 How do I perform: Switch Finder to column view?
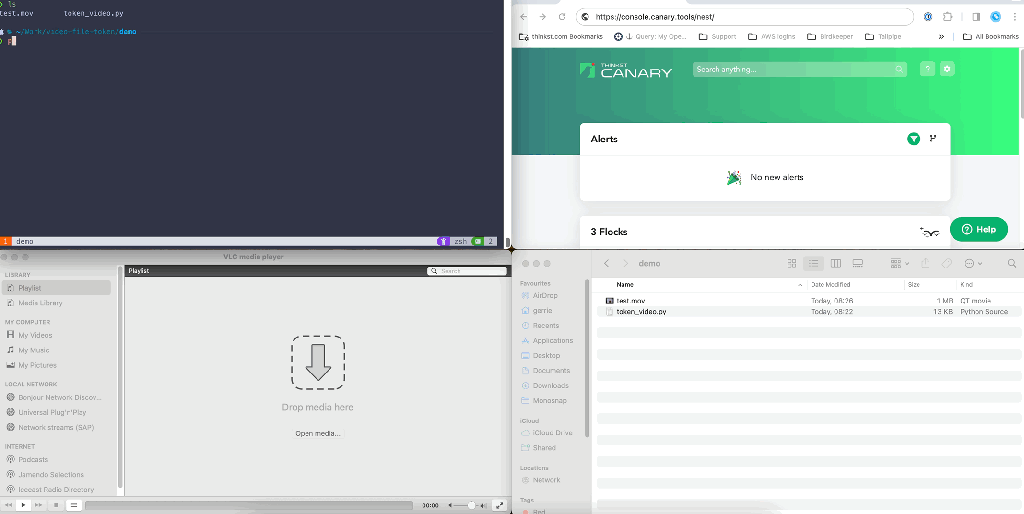point(836,263)
